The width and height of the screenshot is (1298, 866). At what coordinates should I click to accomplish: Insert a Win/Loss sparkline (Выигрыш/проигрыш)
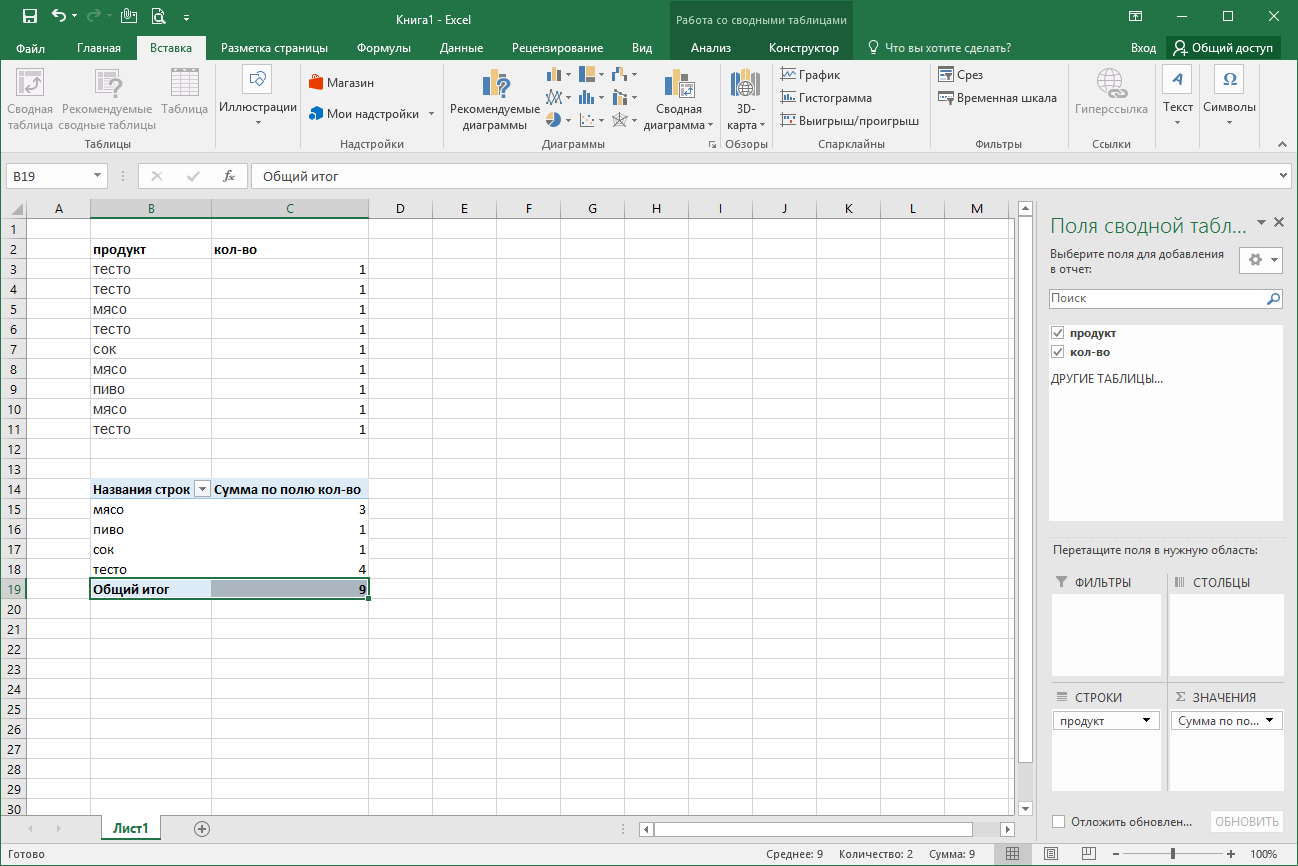click(850, 121)
